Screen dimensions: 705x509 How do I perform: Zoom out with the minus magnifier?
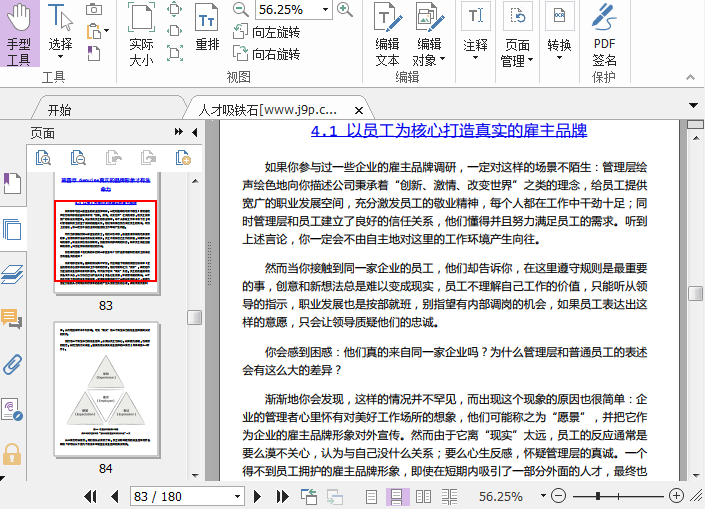[x=241, y=10]
